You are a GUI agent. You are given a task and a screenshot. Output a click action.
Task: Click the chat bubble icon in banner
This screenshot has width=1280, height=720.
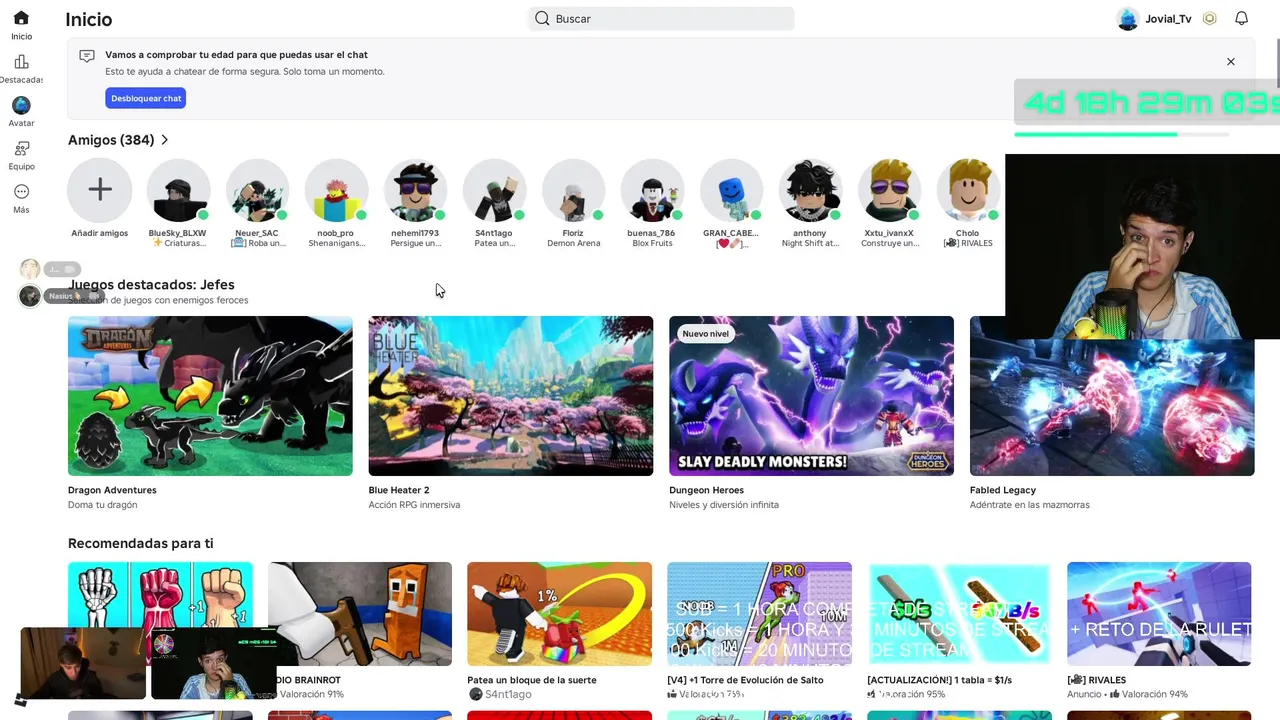pos(87,56)
